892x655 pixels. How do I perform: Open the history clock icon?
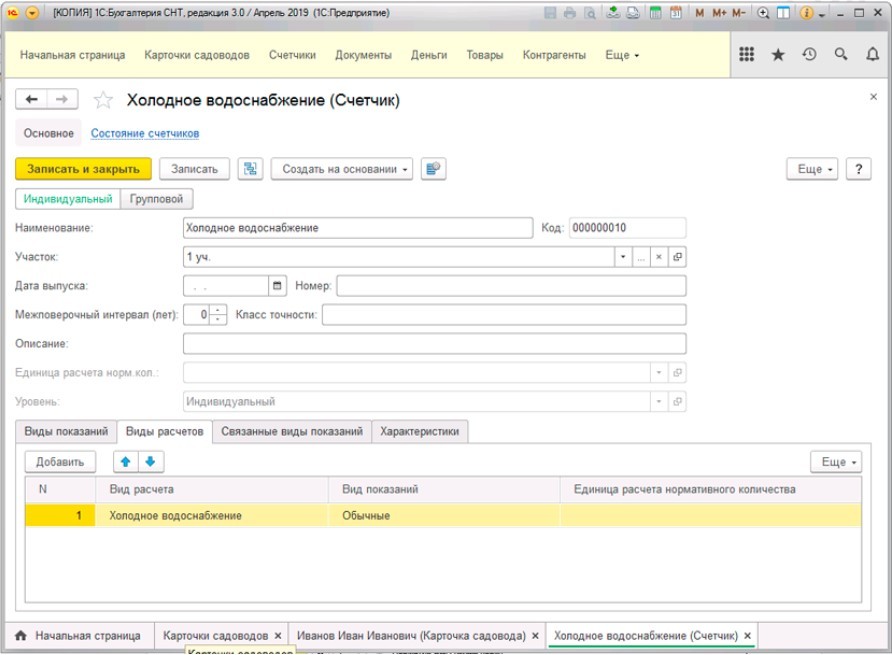click(809, 55)
